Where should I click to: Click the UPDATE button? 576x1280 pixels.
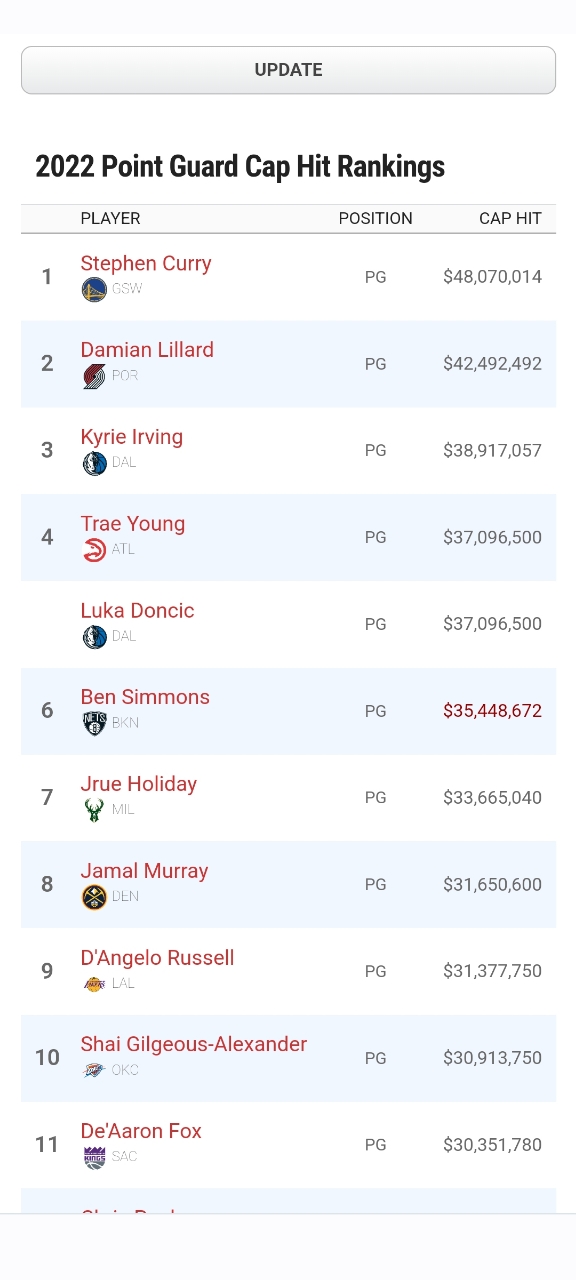click(288, 70)
